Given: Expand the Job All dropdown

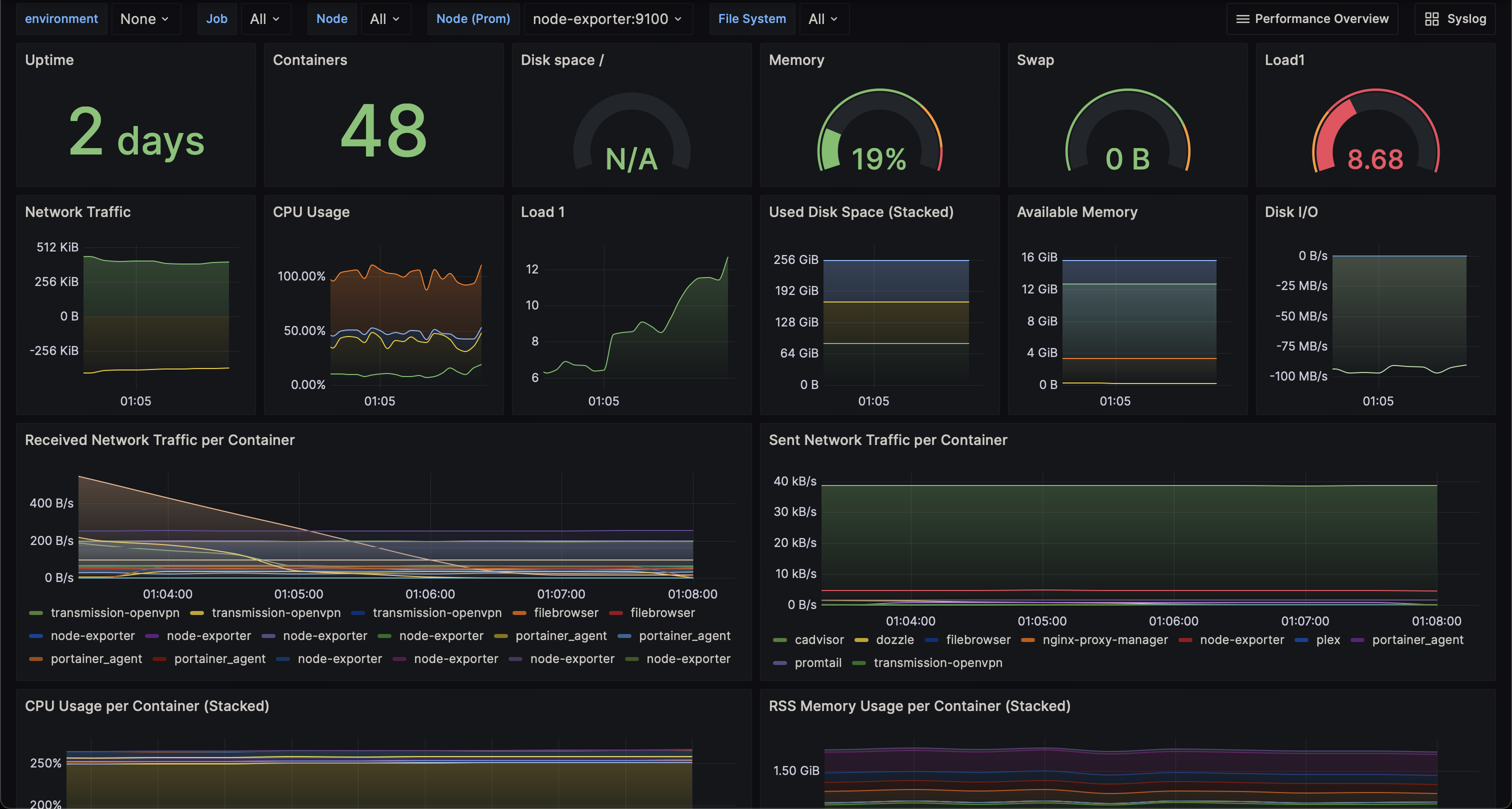Looking at the screenshot, I should [264, 19].
